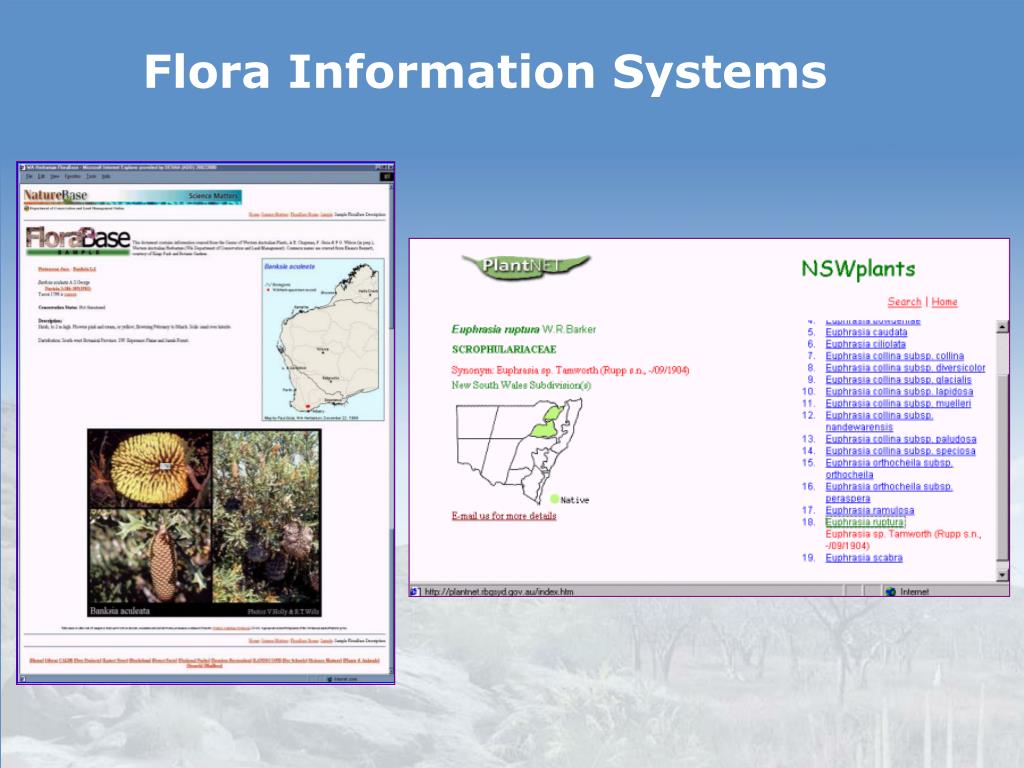Image resolution: width=1024 pixels, height=768 pixels.
Task: Click the FloraBase sample logo
Action: click(x=78, y=241)
